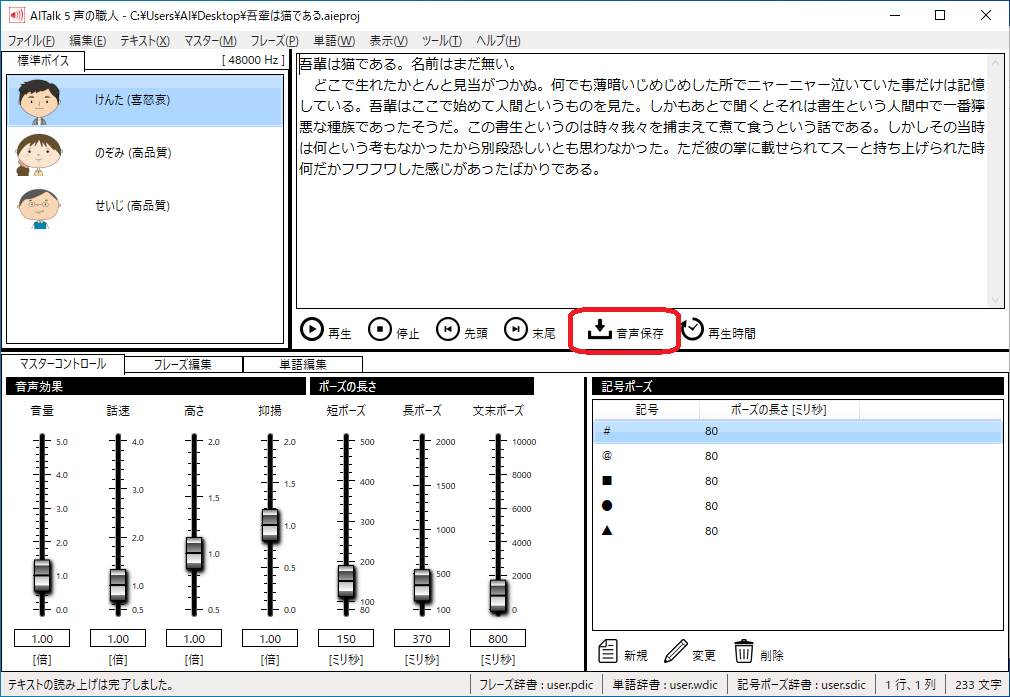Click the 話速 value field

click(x=118, y=638)
